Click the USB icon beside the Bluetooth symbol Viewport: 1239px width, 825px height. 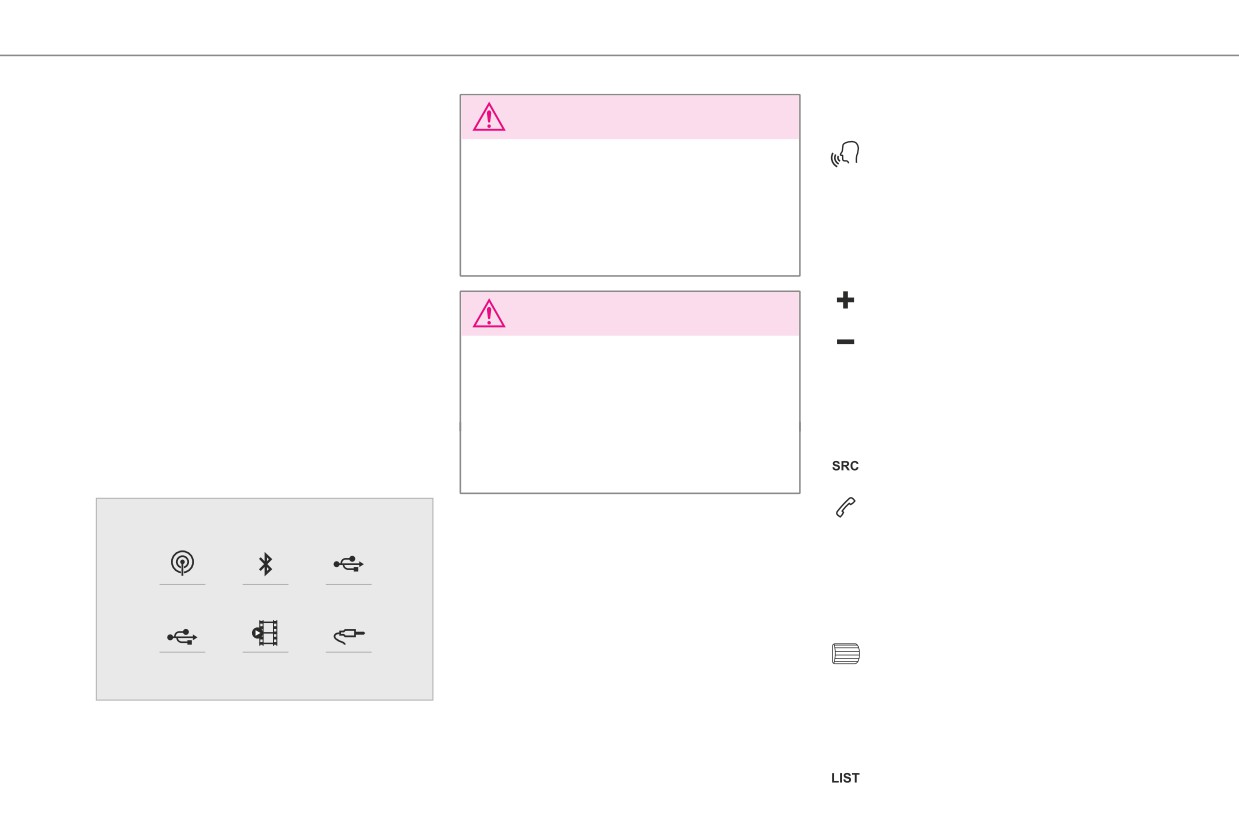[x=348, y=565]
